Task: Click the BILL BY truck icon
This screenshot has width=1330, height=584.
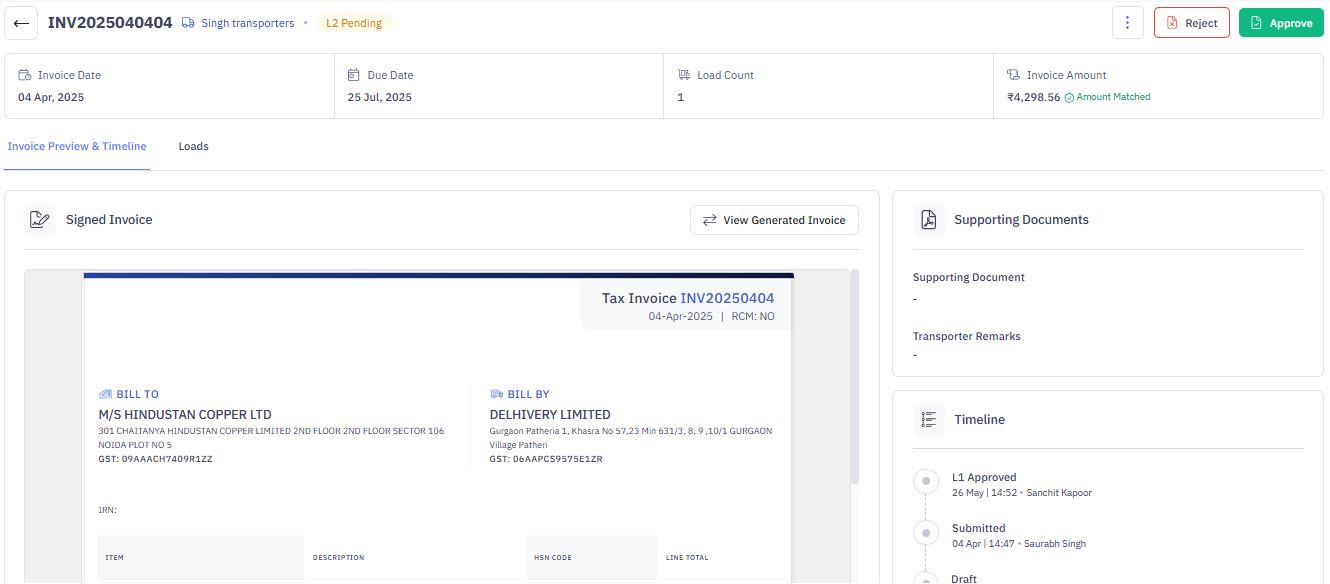Action: pyautogui.click(x=496, y=394)
